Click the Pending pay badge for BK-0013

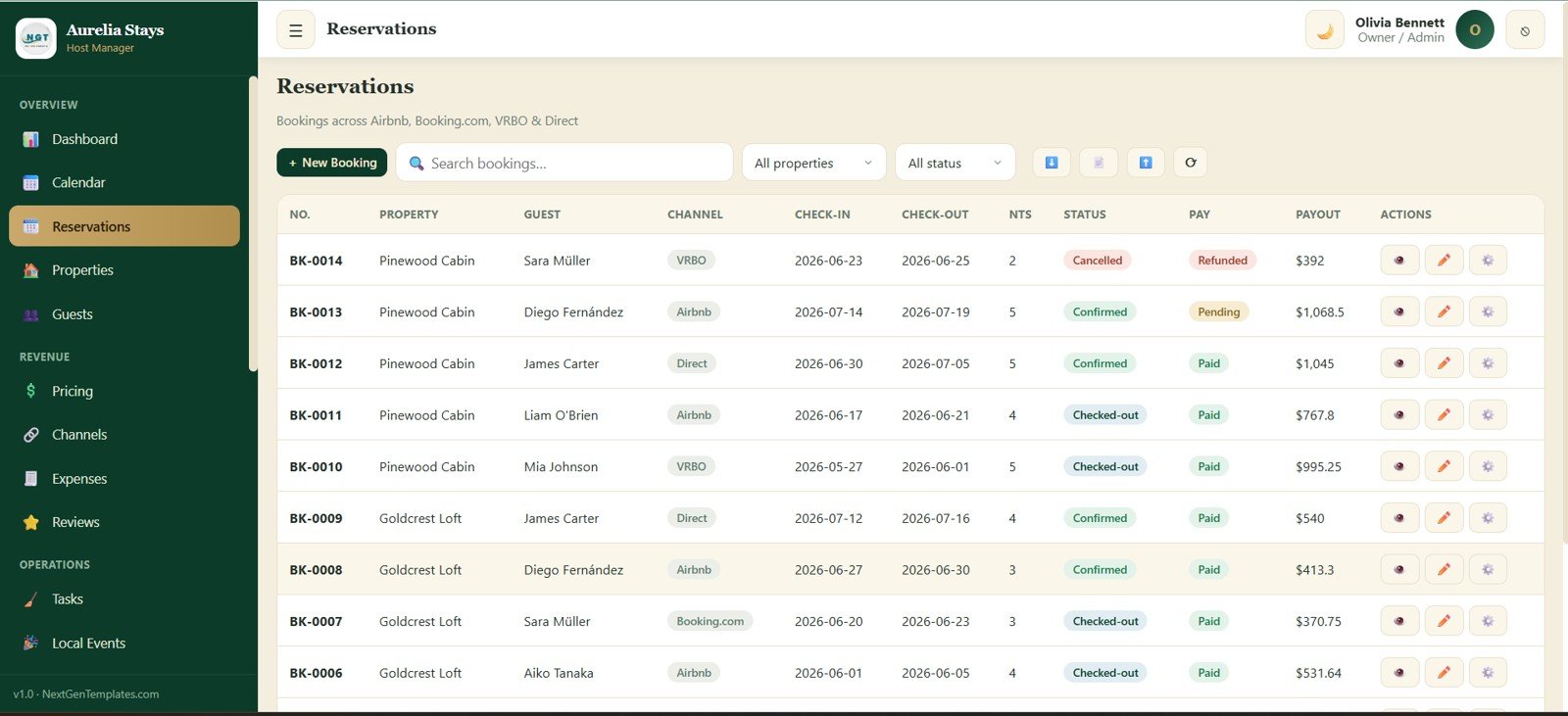click(1219, 312)
